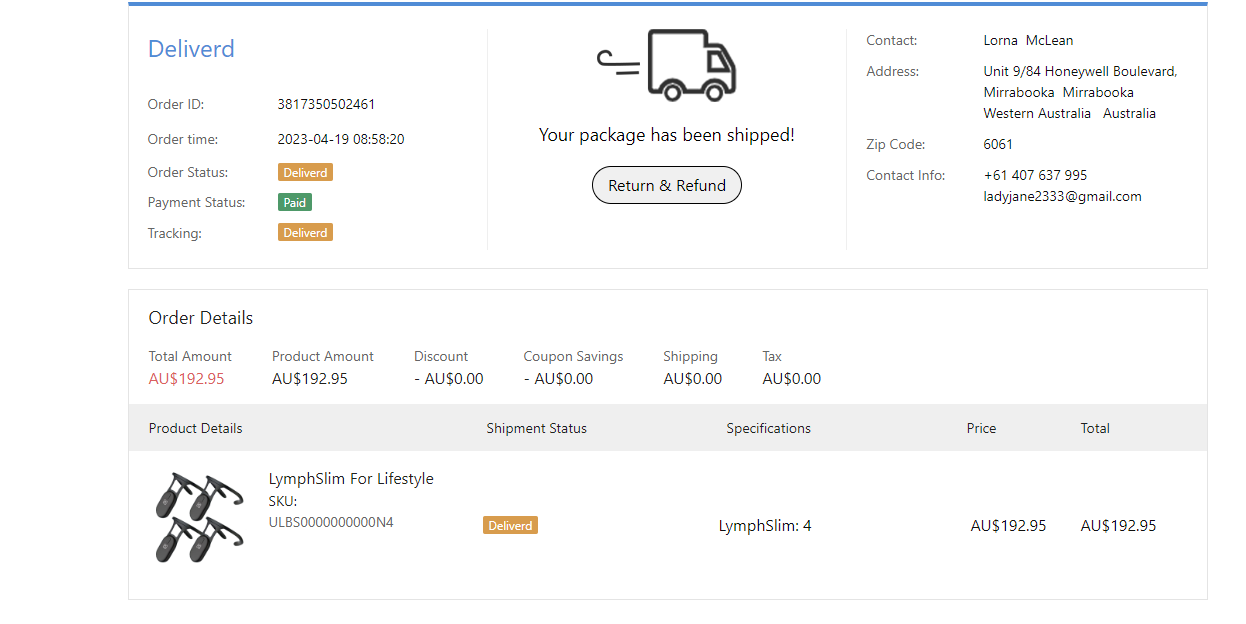Click the SKU code ULBS0000000000N4
The width and height of the screenshot is (1246, 624).
click(331, 522)
